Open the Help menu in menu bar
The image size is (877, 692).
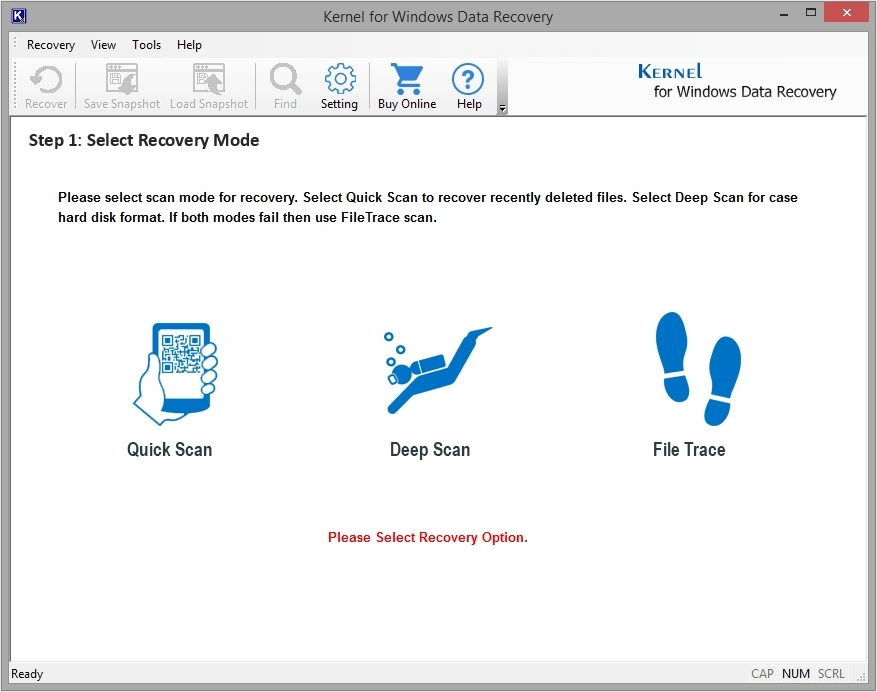point(189,45)
